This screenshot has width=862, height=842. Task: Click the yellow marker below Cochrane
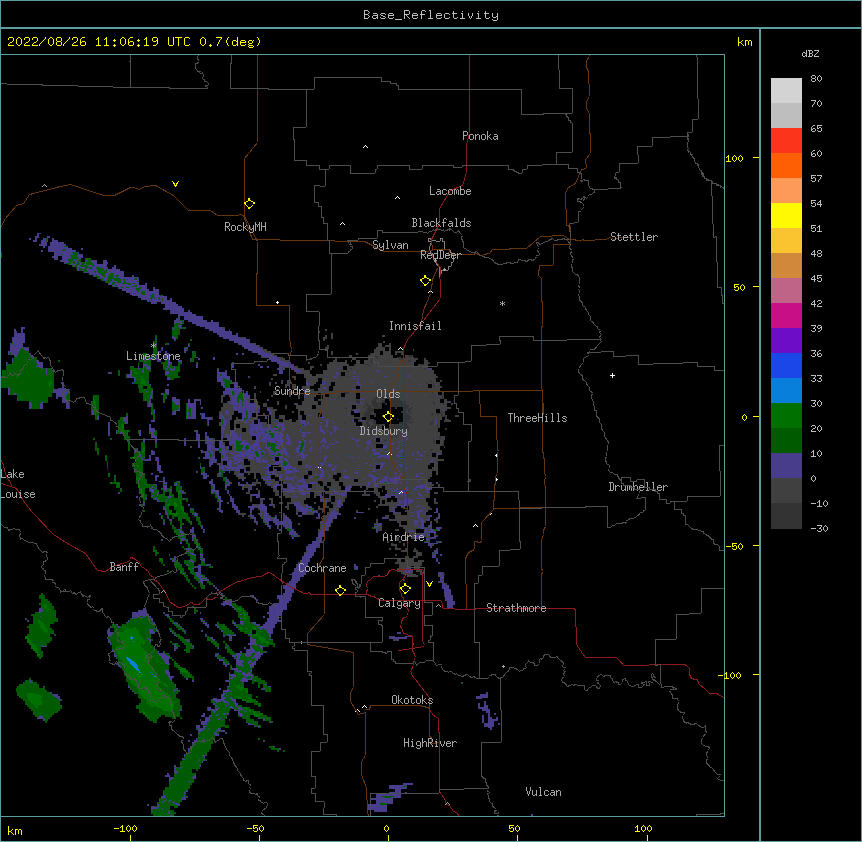point(340,590)
